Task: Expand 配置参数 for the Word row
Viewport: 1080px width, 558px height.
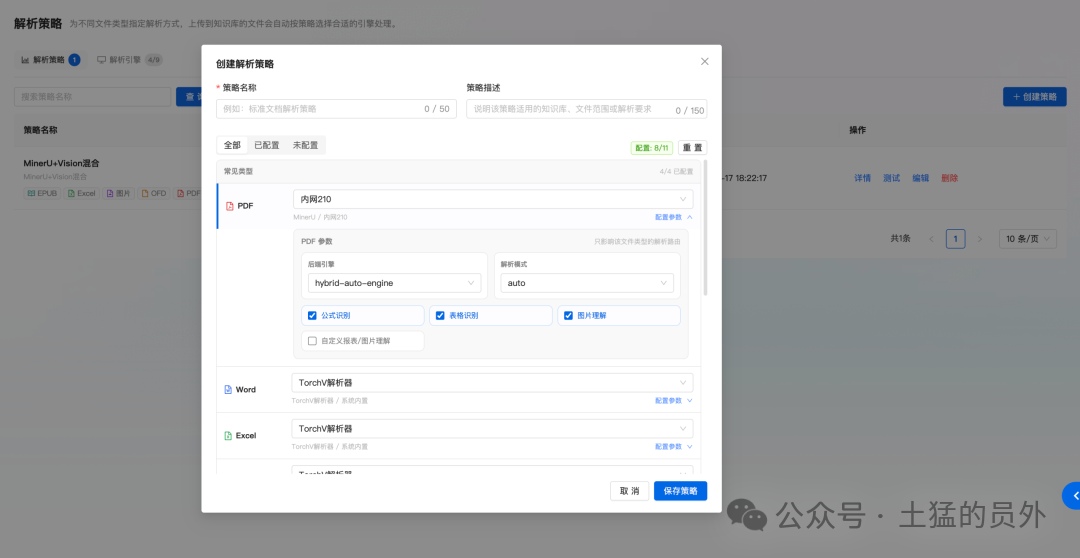Action: tap(673, 400)
